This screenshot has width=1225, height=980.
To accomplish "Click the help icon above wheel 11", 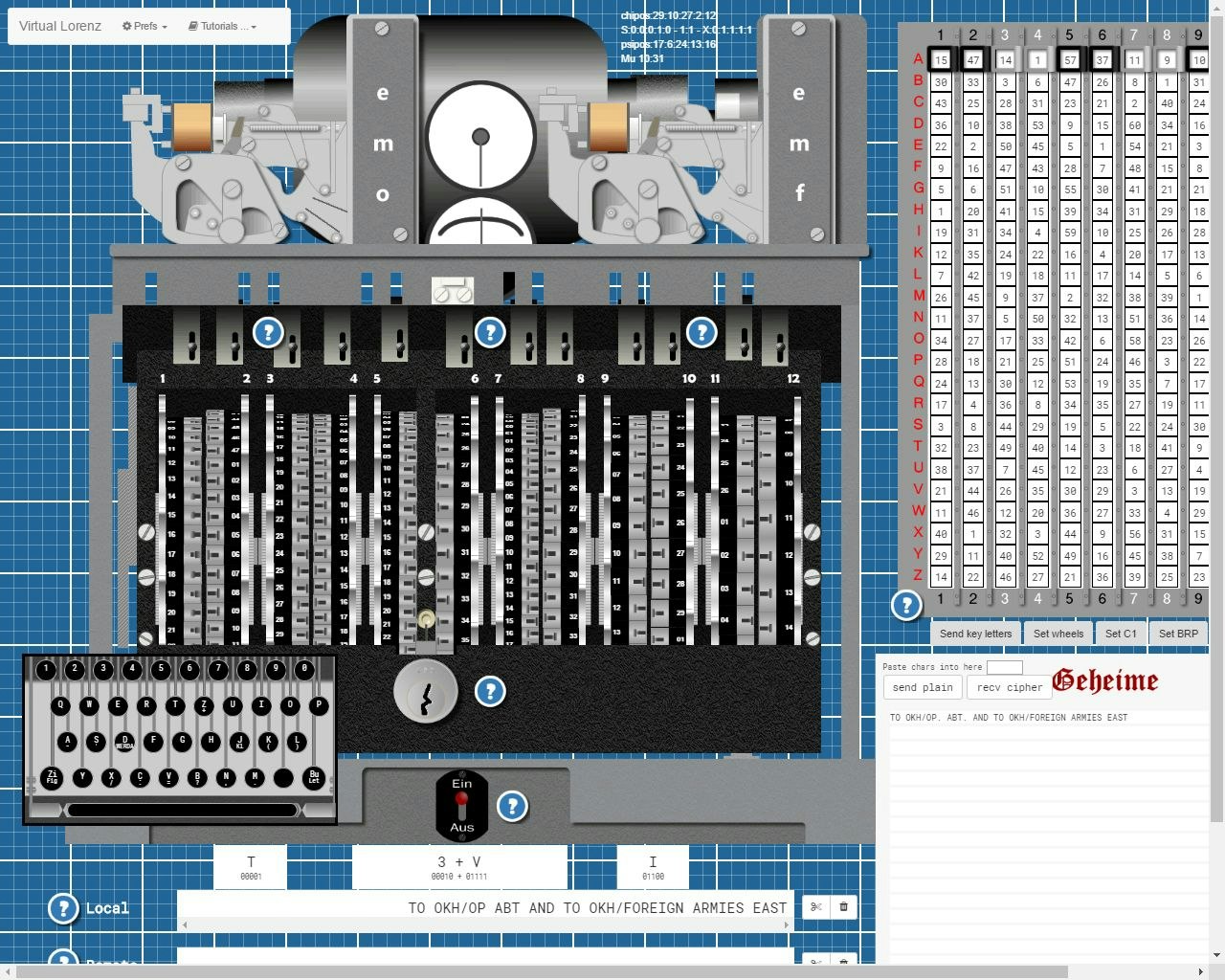I will point(702,333).
